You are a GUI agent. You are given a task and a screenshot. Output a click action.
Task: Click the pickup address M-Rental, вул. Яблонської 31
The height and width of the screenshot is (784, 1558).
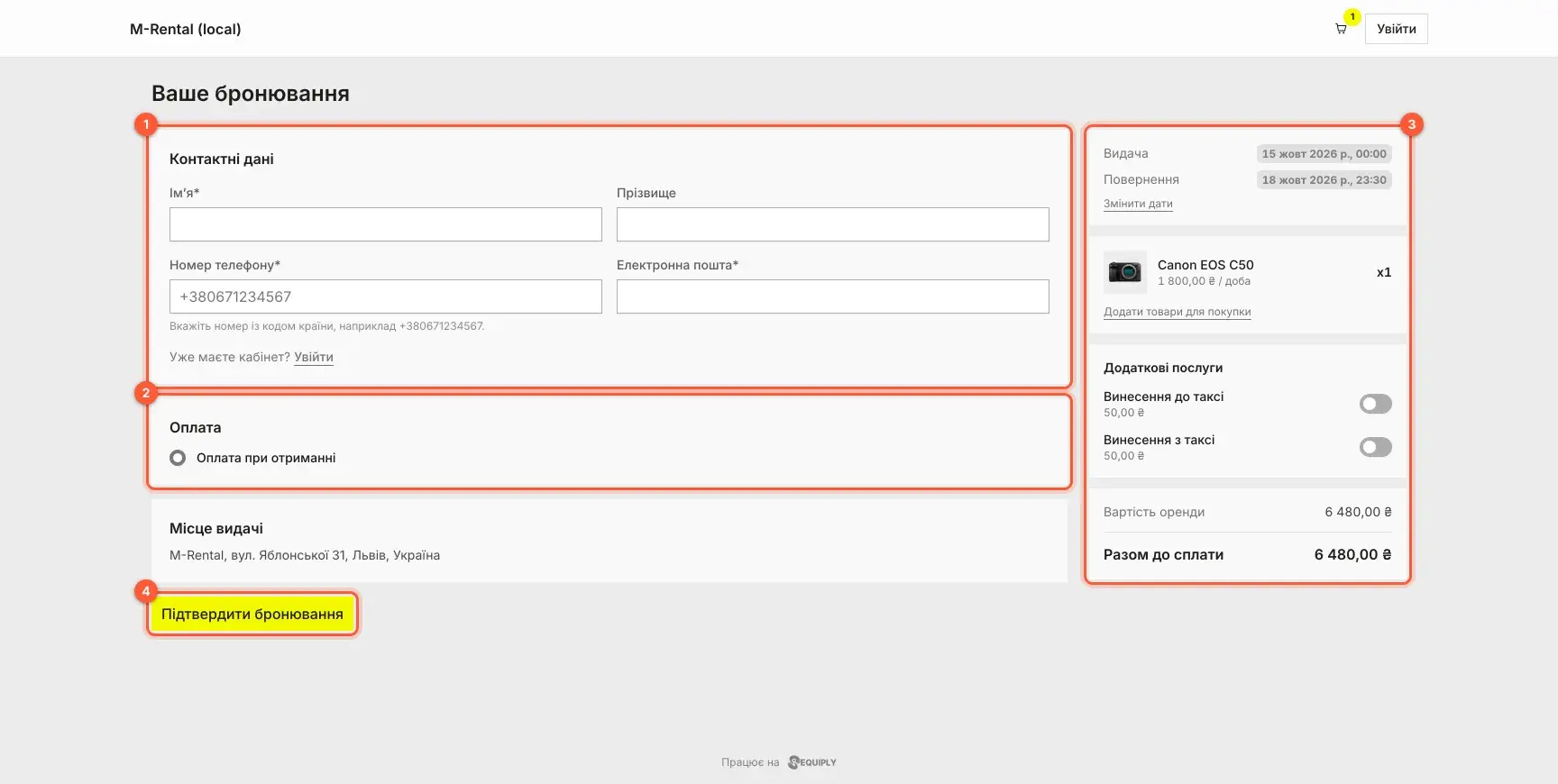coord(305,555)
